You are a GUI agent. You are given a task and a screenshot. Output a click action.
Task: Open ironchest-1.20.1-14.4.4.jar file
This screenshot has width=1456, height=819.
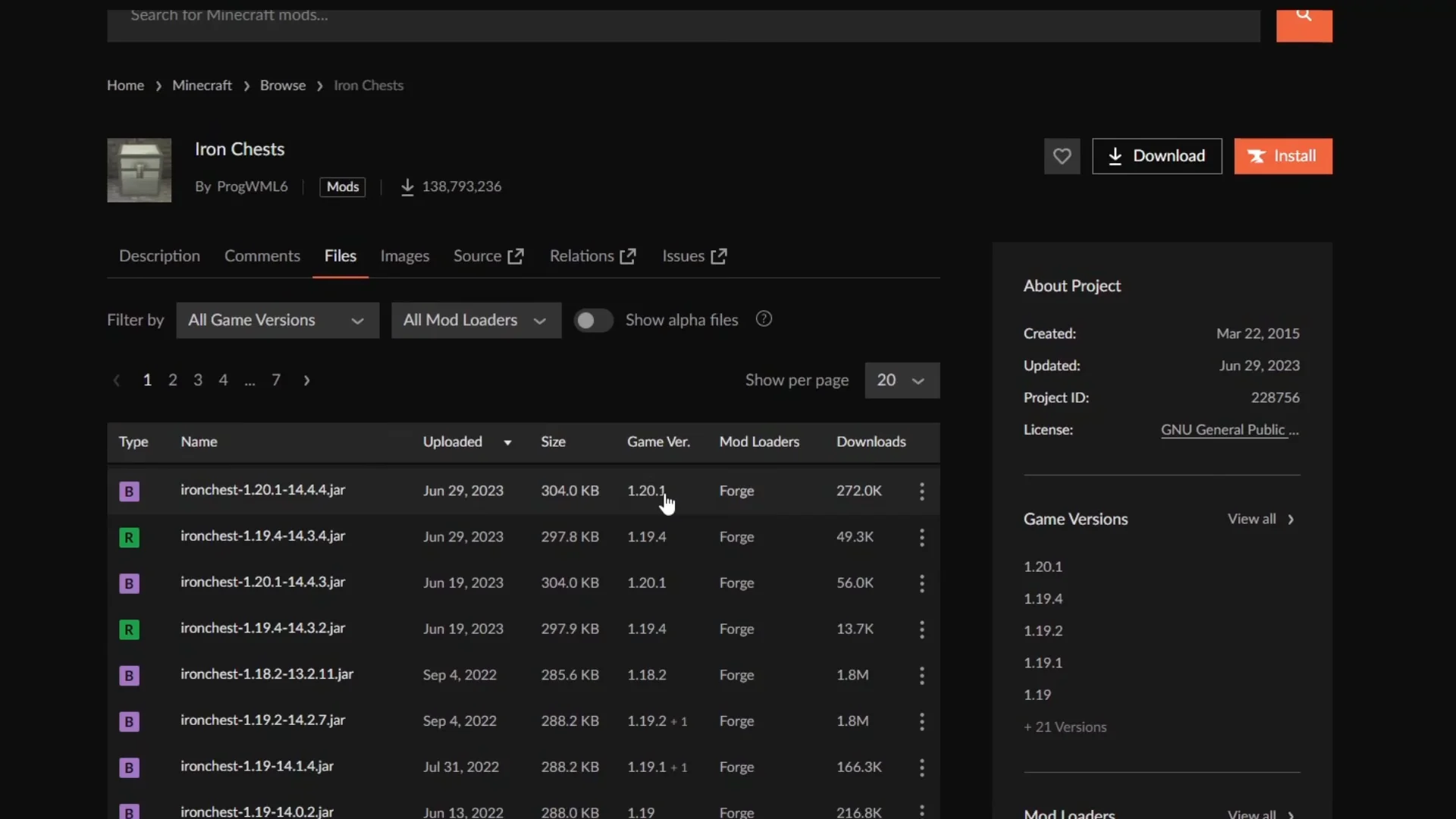click(262, 491)
